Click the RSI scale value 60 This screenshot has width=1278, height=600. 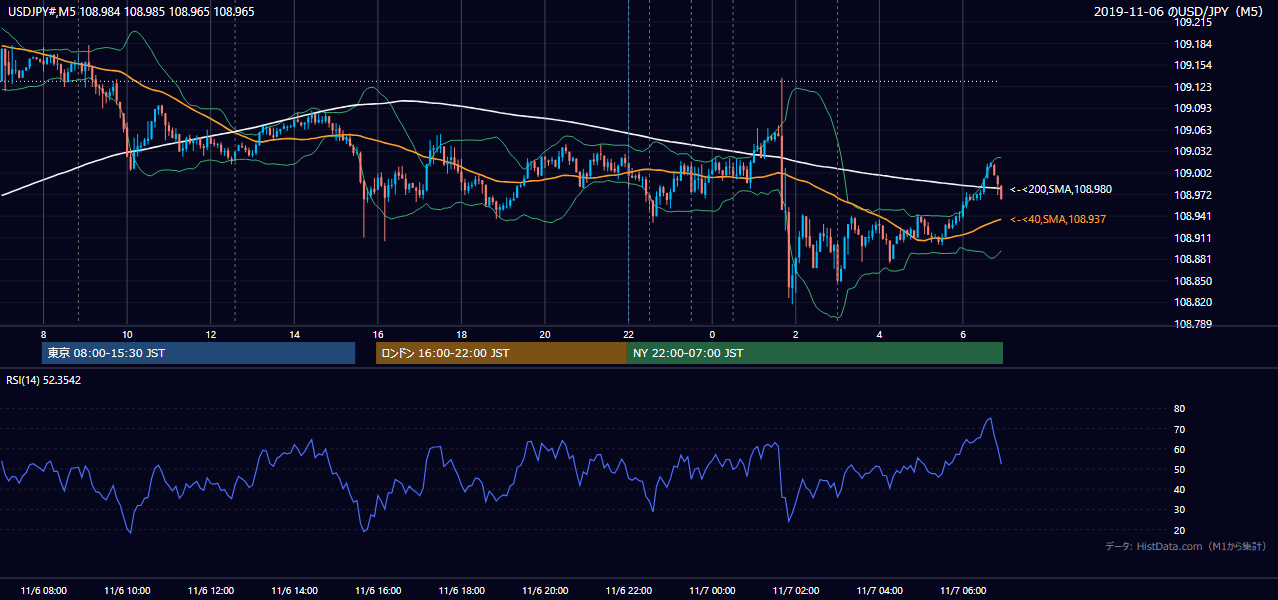(1179, 449)
